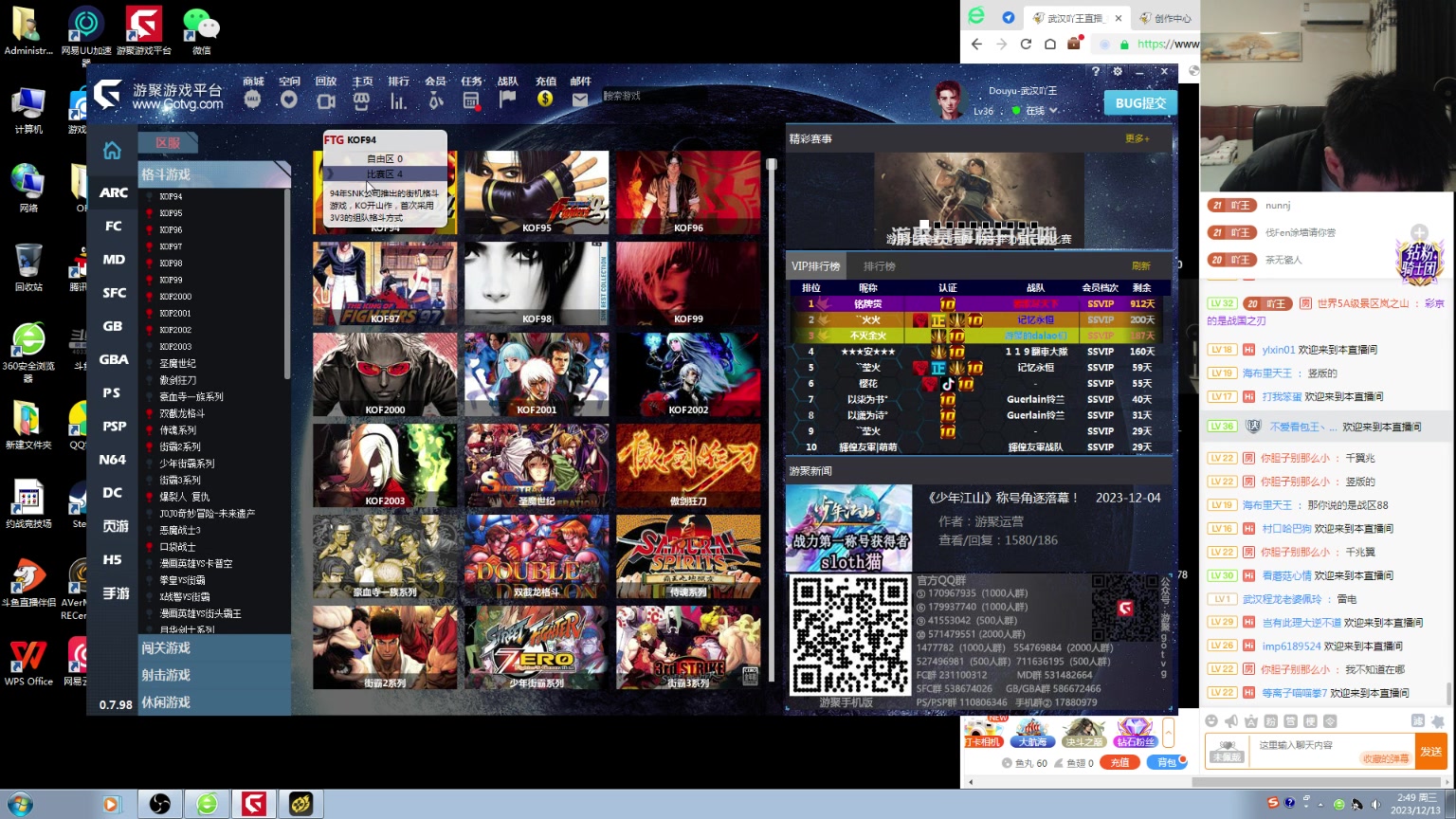Open the Windows Start menu

(x=19, y=804)
